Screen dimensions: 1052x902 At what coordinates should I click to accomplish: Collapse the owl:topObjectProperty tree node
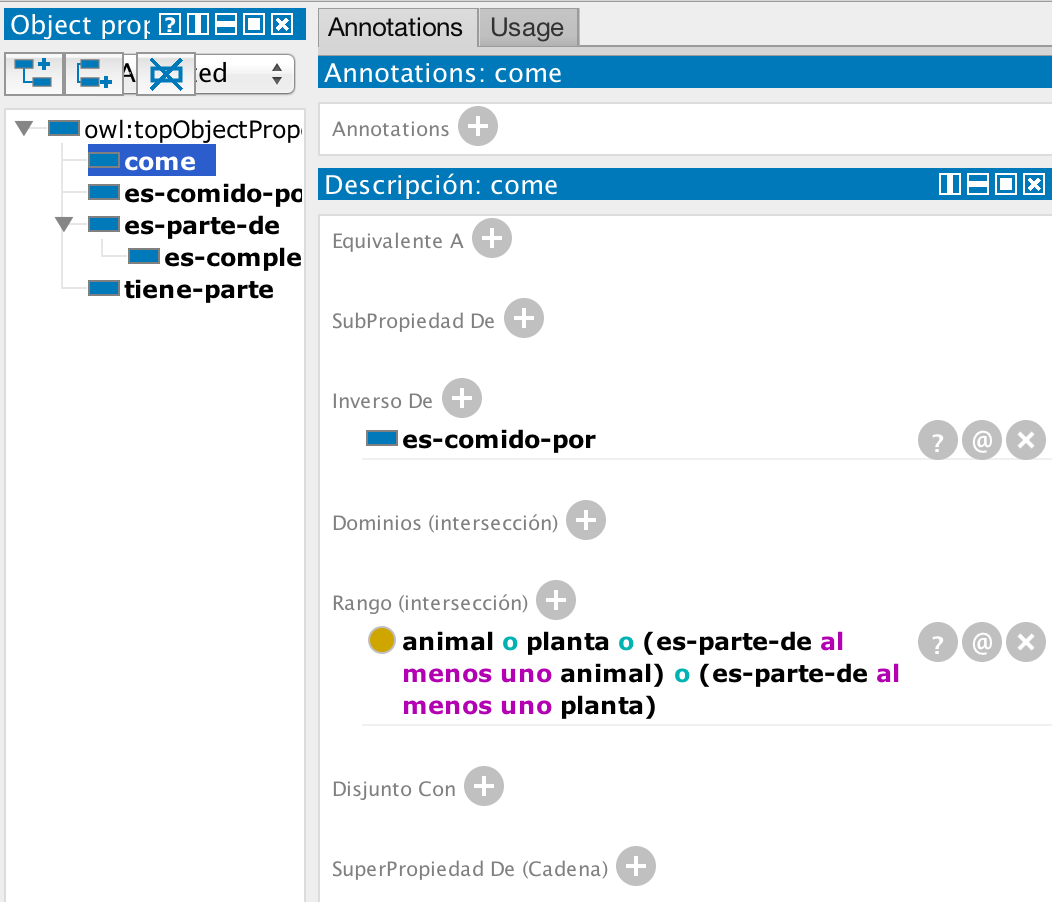tap(24, 128)
